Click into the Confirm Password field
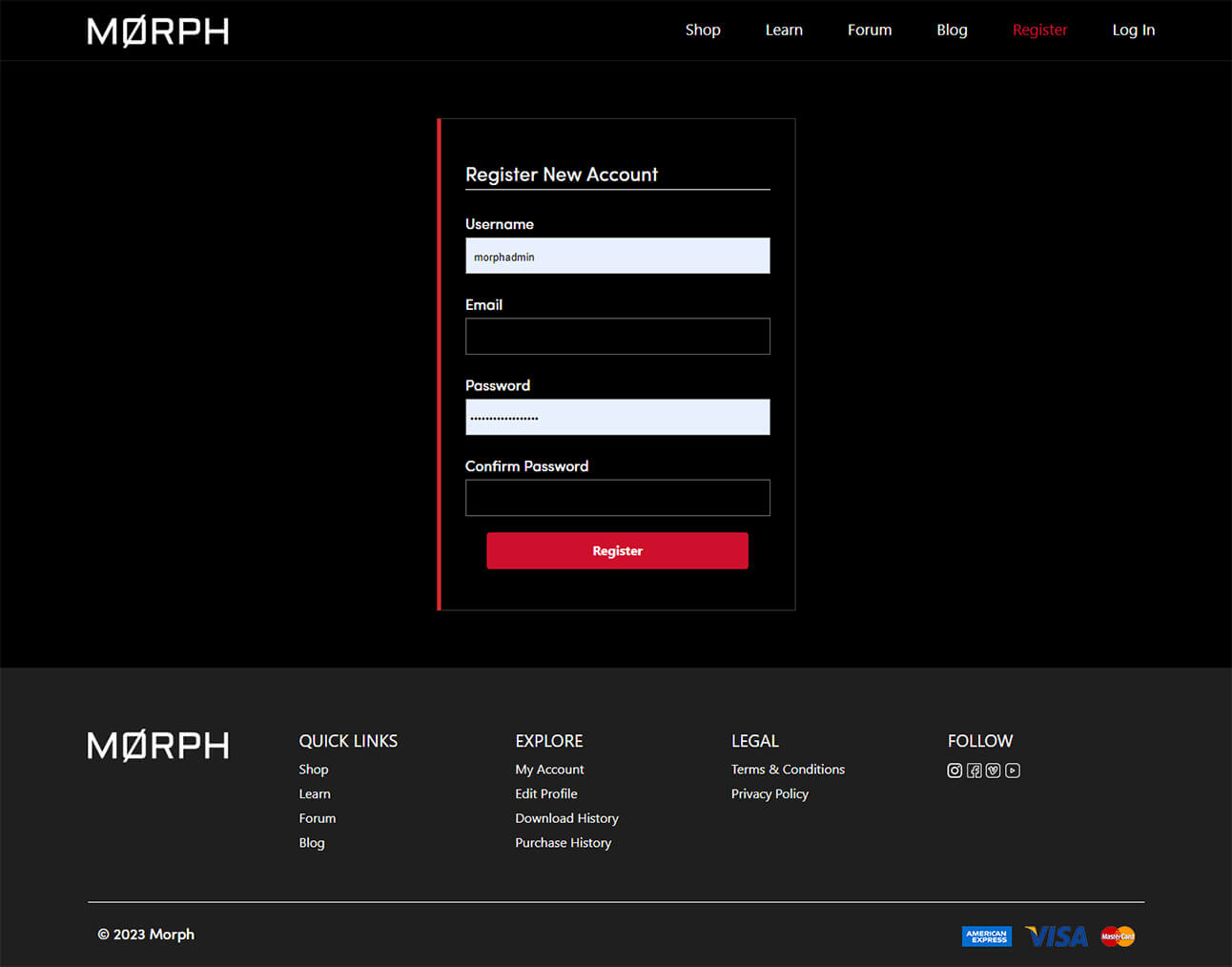Image resolution: width=1232 pixels, height=967 pixels. [617, 498]
